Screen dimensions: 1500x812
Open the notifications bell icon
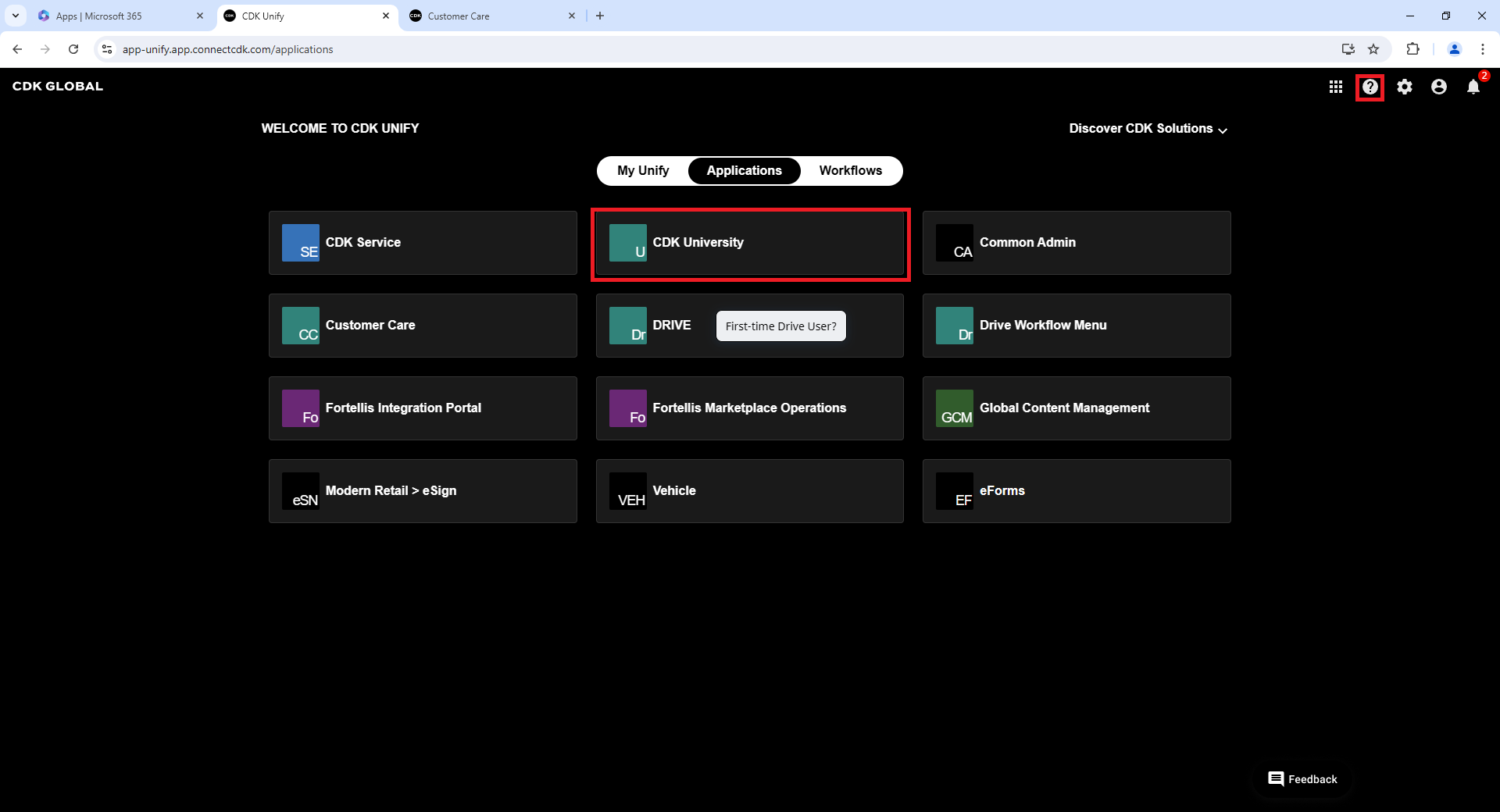click(1473, 87)
